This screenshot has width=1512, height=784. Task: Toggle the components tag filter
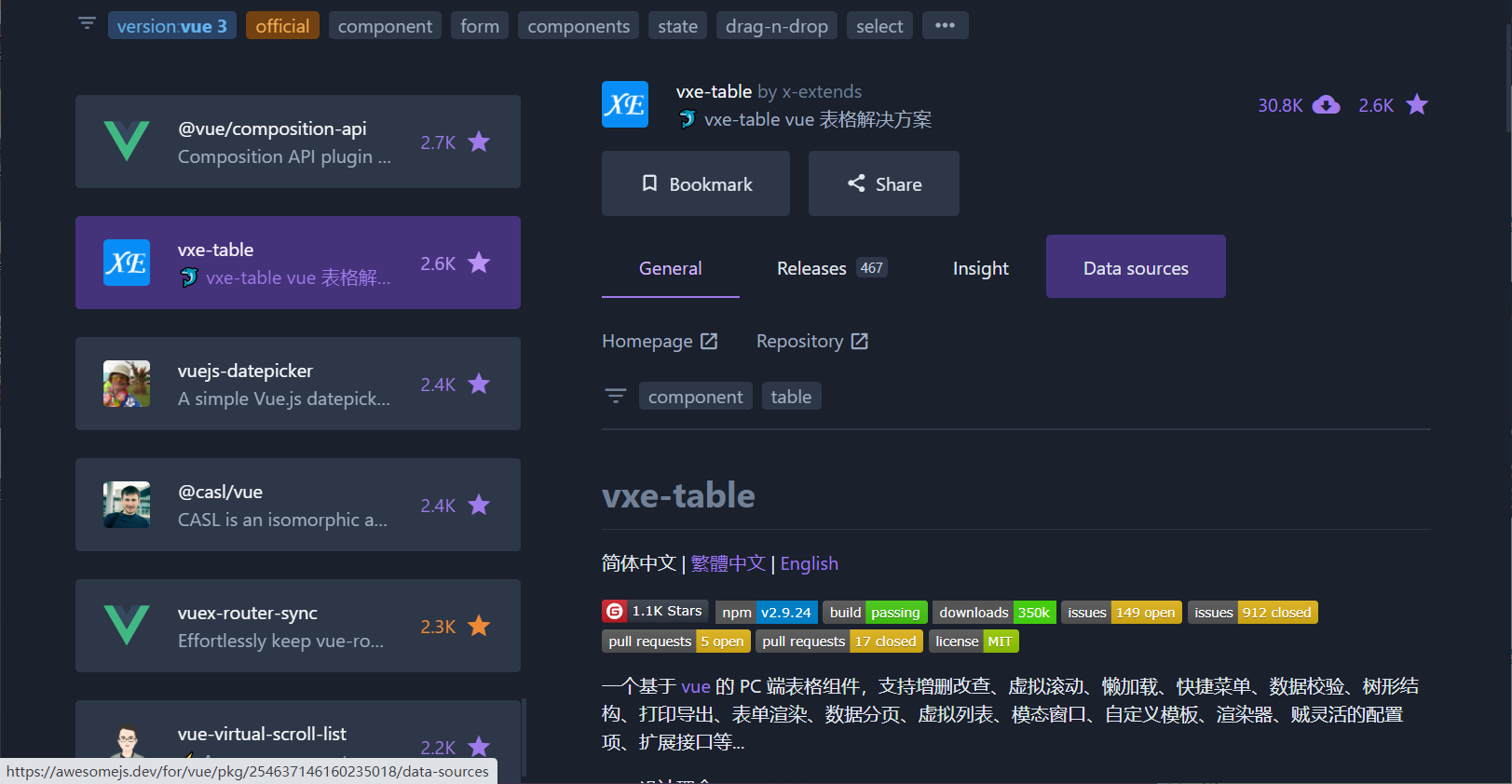[x=579, y=26]
